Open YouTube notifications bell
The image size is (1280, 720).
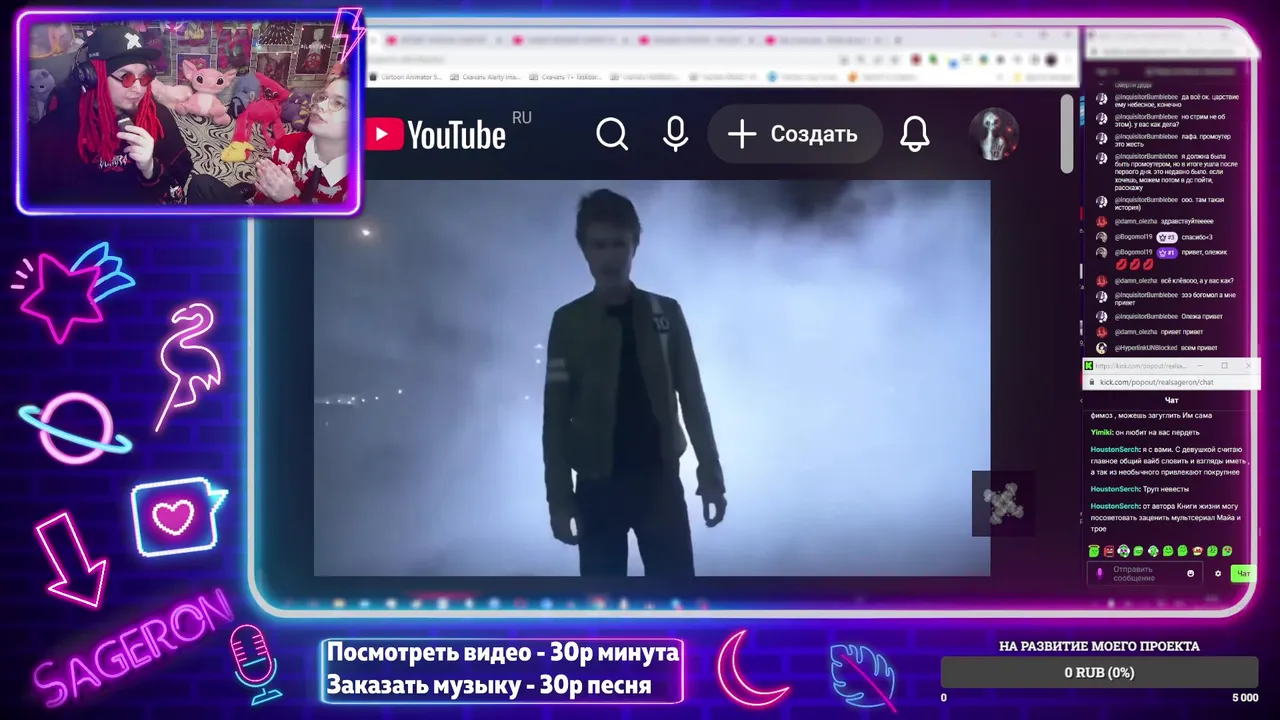point(914,134)
